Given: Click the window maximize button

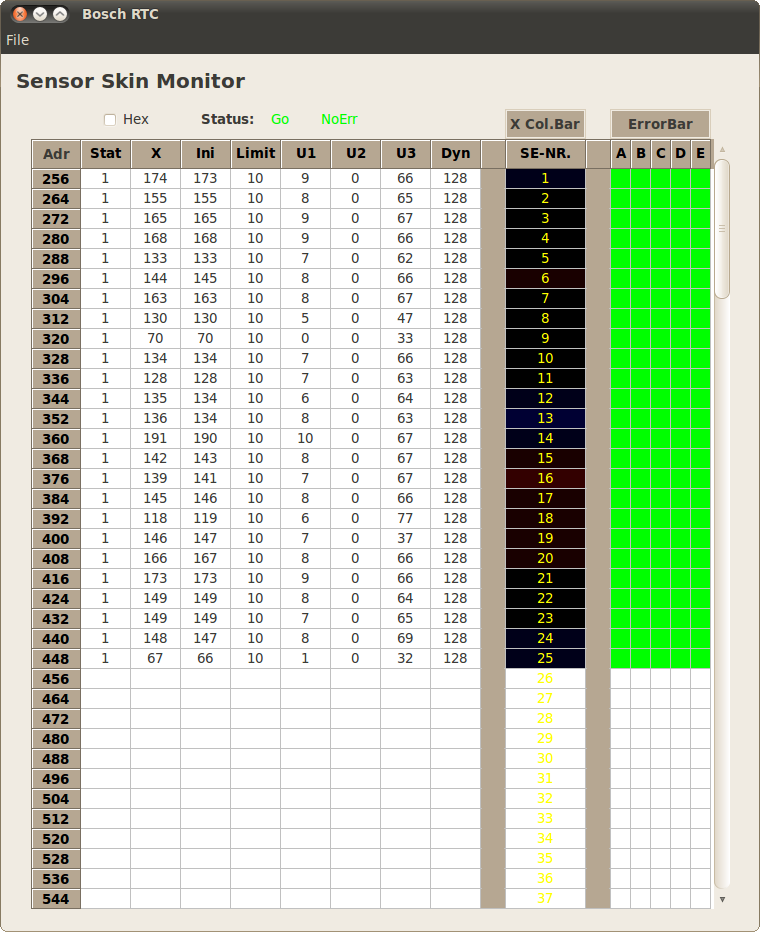Looking at the screenshot, I should click(60, 14).
